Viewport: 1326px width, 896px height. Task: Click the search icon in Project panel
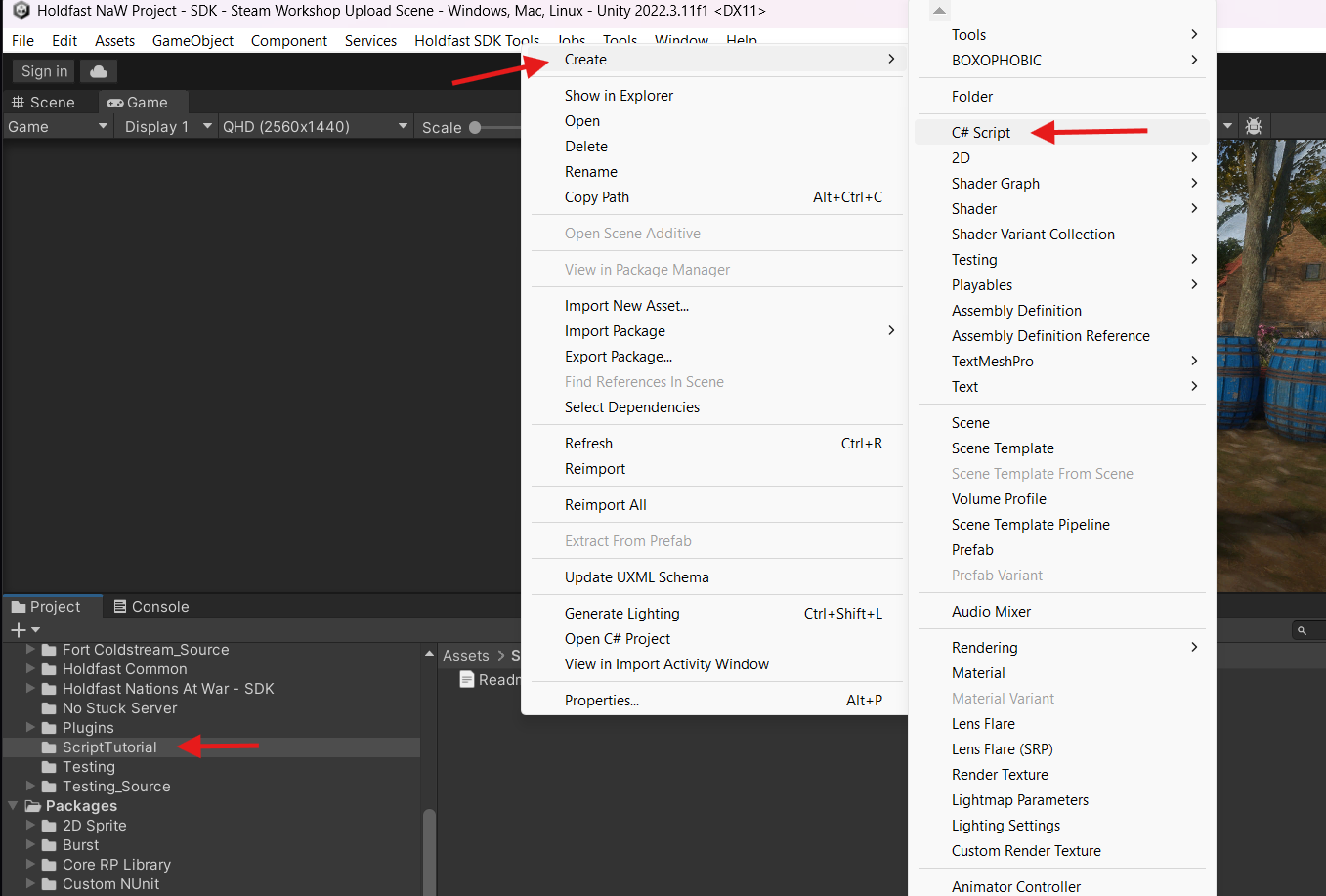[1302, 631]
